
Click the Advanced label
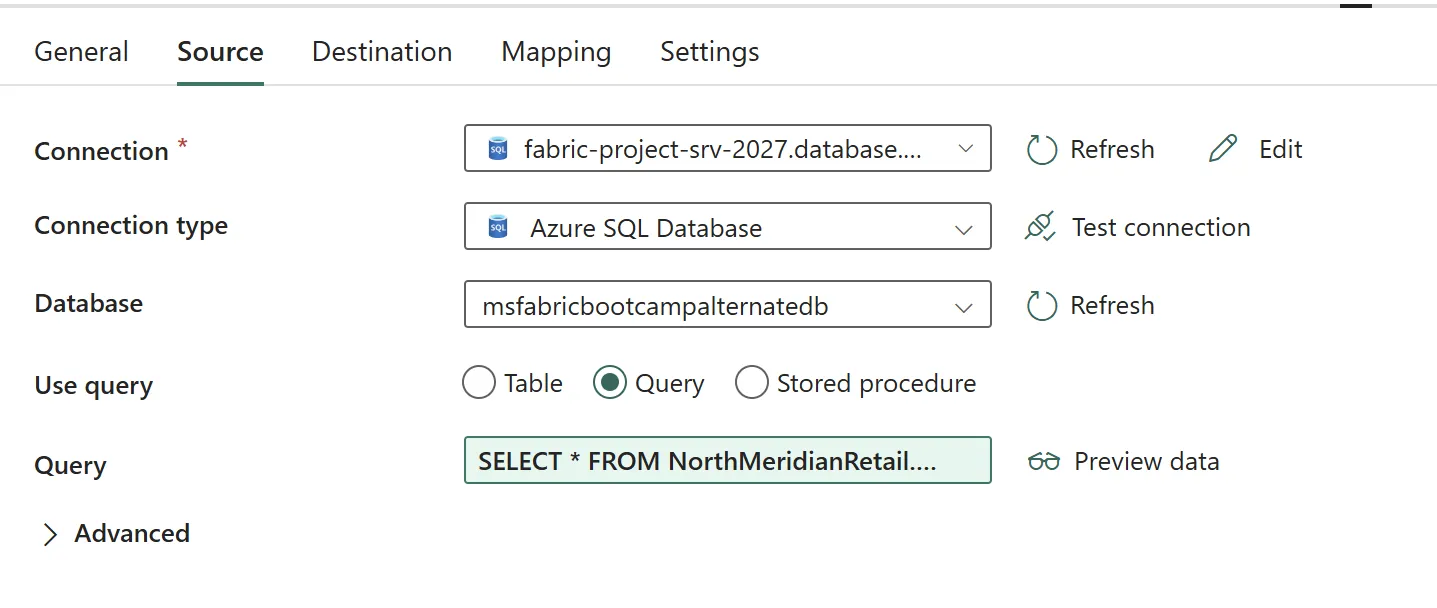[x=132, y=533]
